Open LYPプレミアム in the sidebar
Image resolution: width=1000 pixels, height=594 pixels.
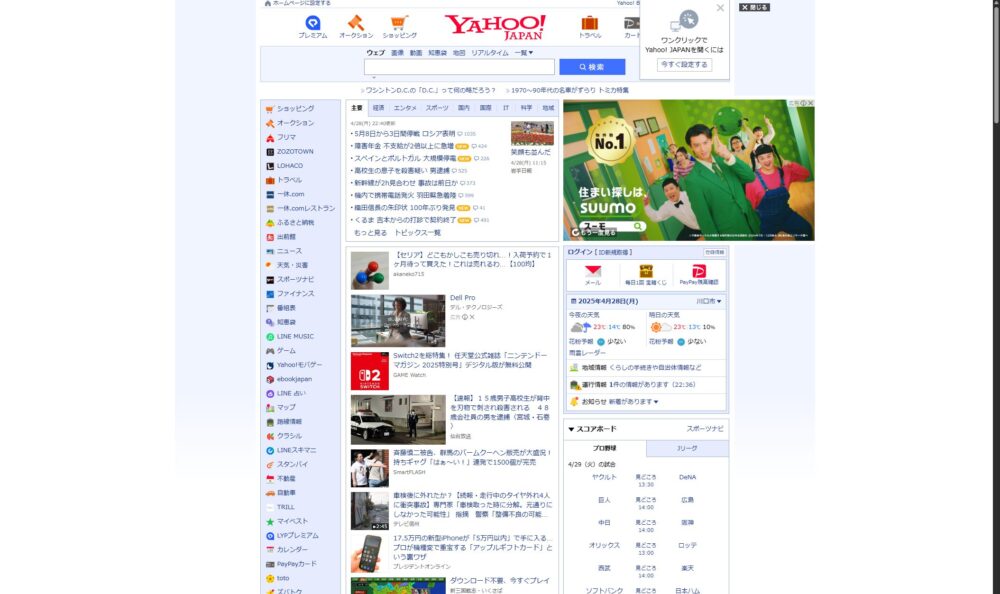(x=297, y=535)
